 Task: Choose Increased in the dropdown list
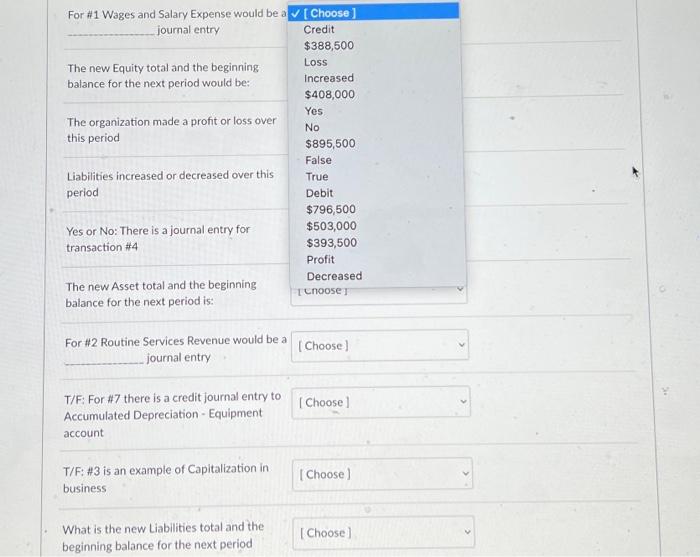coord(329,78)
